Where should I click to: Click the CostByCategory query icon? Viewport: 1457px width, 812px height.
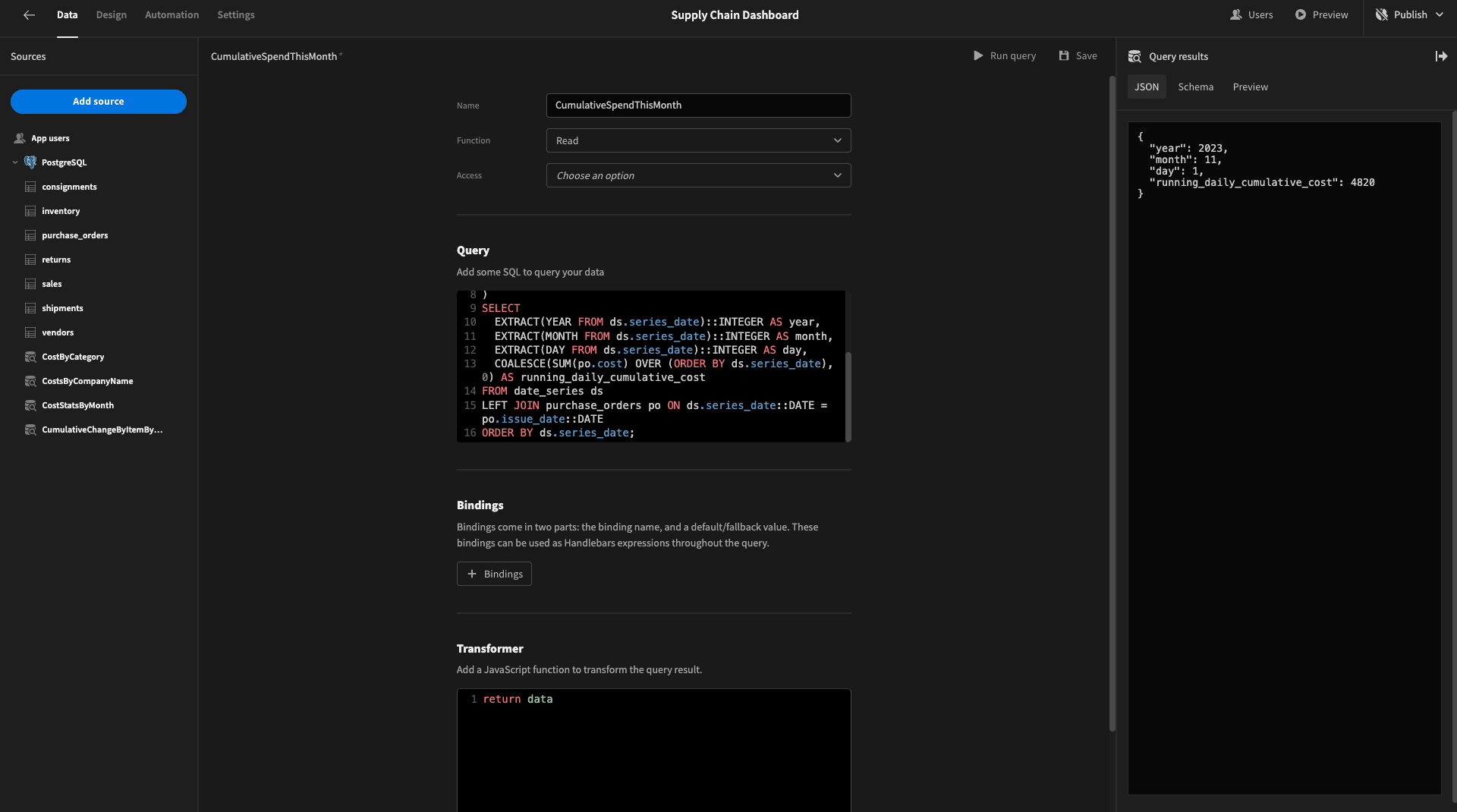tap(30, 357)
